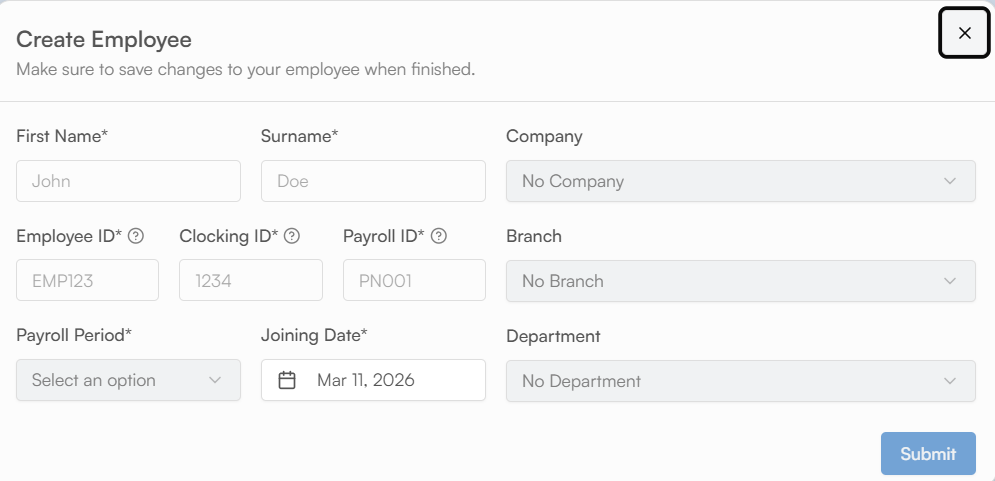This screenshot has height=481, width=995.
Task: Click the Clocking ID help icon
Action: pyautogui.click(x=292, y=237)
